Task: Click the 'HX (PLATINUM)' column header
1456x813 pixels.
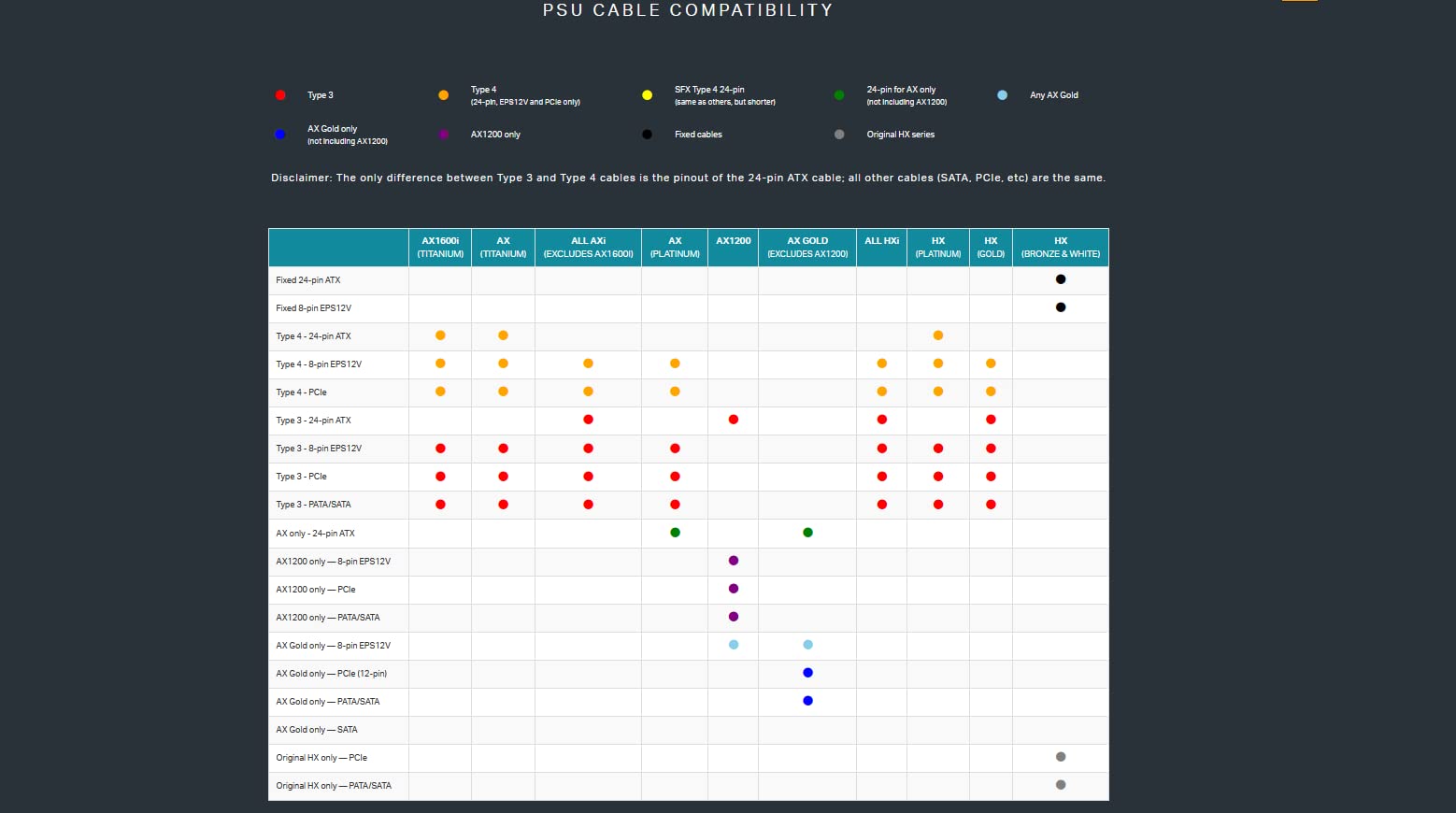Action: [x=938, y=248]
